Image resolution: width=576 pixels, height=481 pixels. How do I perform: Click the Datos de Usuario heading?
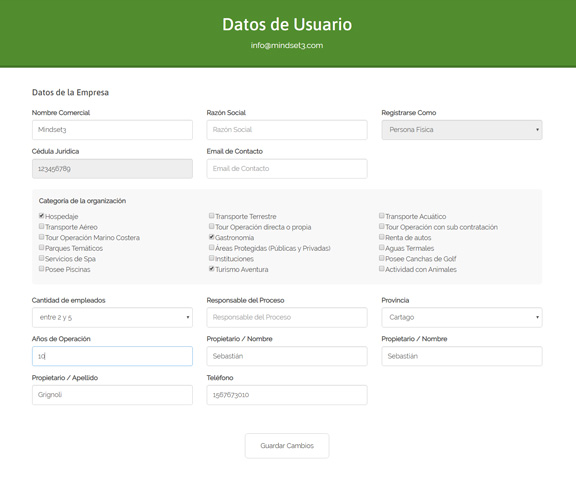(287, 25)
